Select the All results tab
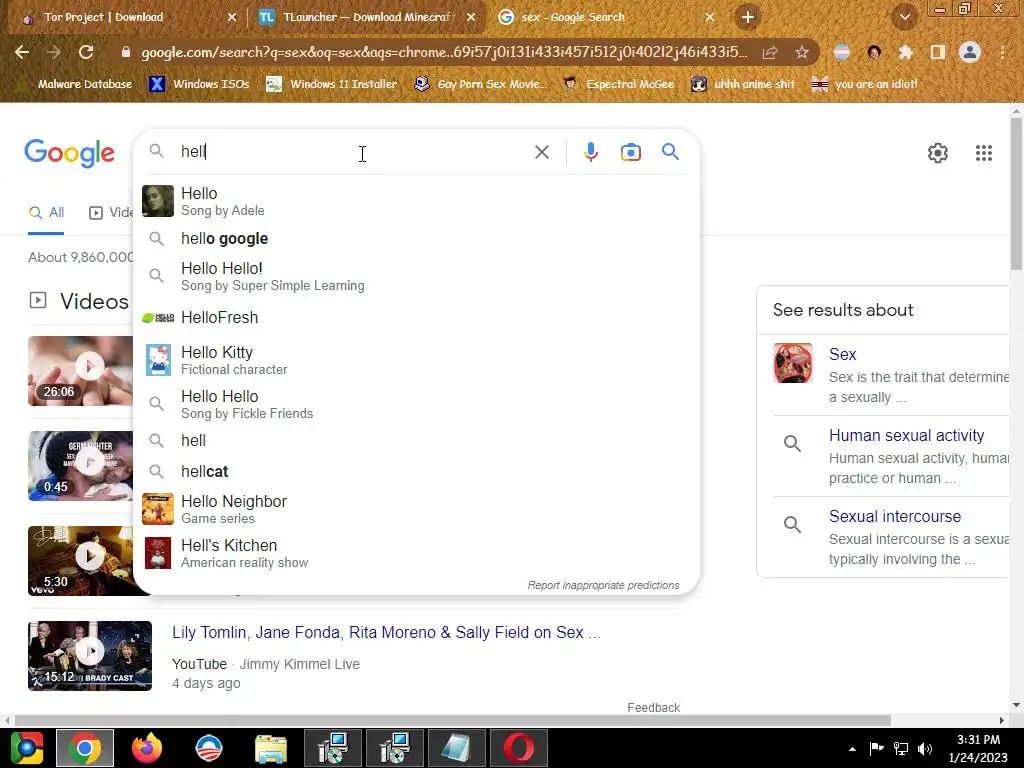The width and height of the screenshot is (1024, 768). 46,213
